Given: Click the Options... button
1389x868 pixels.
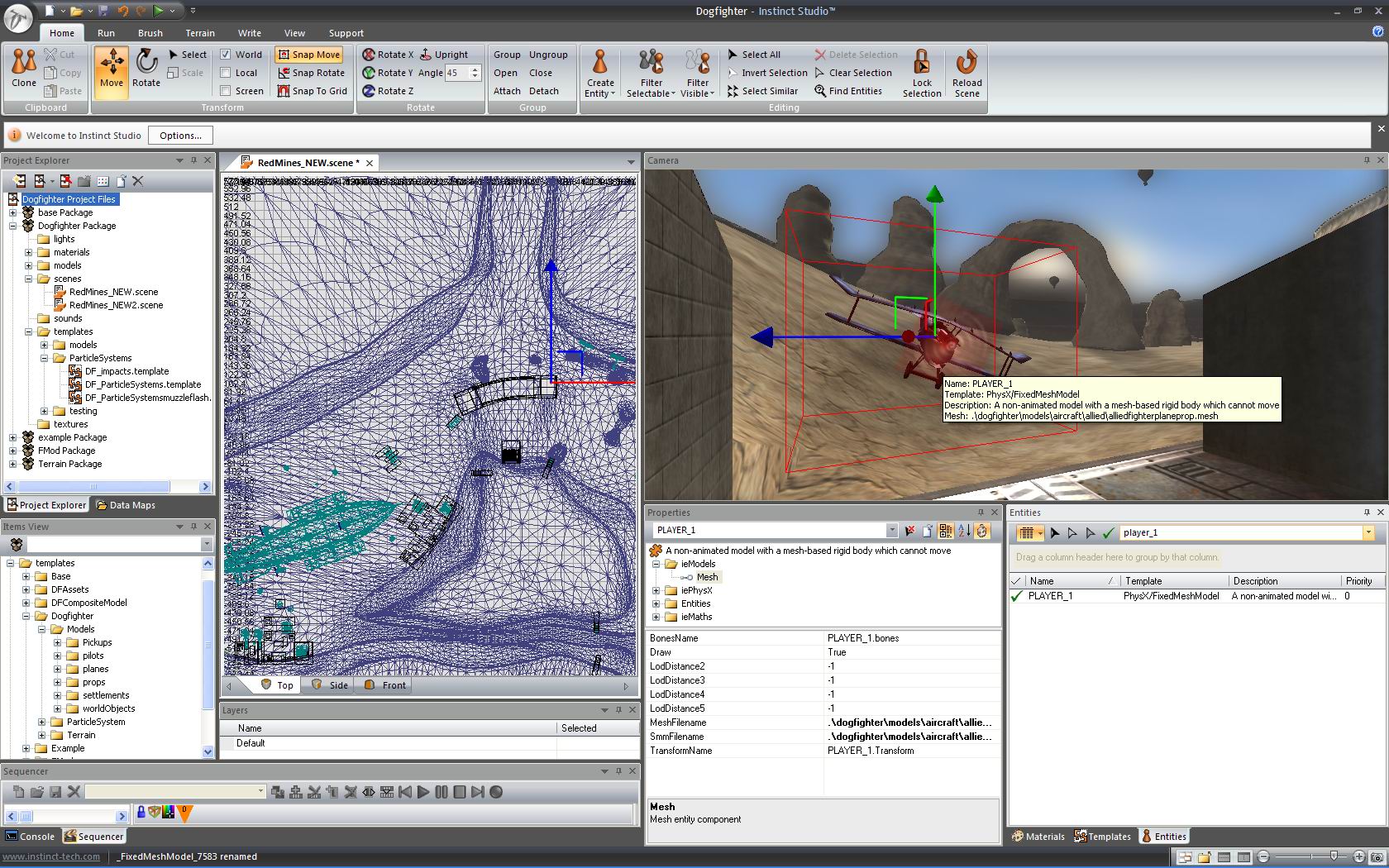Looking at the screenshot, I should click(180, 136).
